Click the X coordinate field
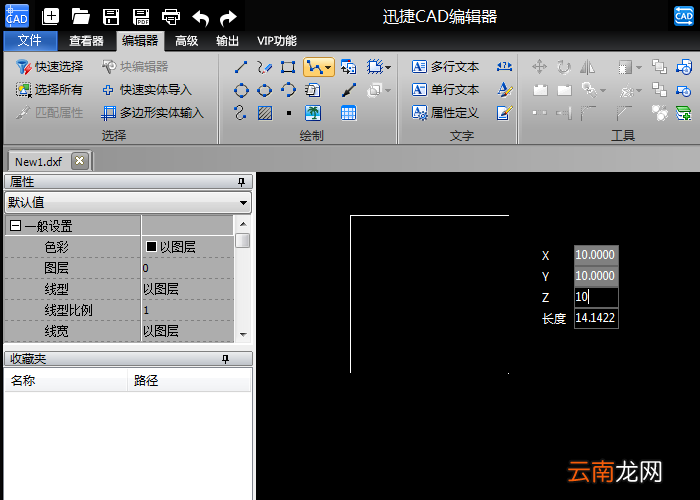 pos(596,255)
